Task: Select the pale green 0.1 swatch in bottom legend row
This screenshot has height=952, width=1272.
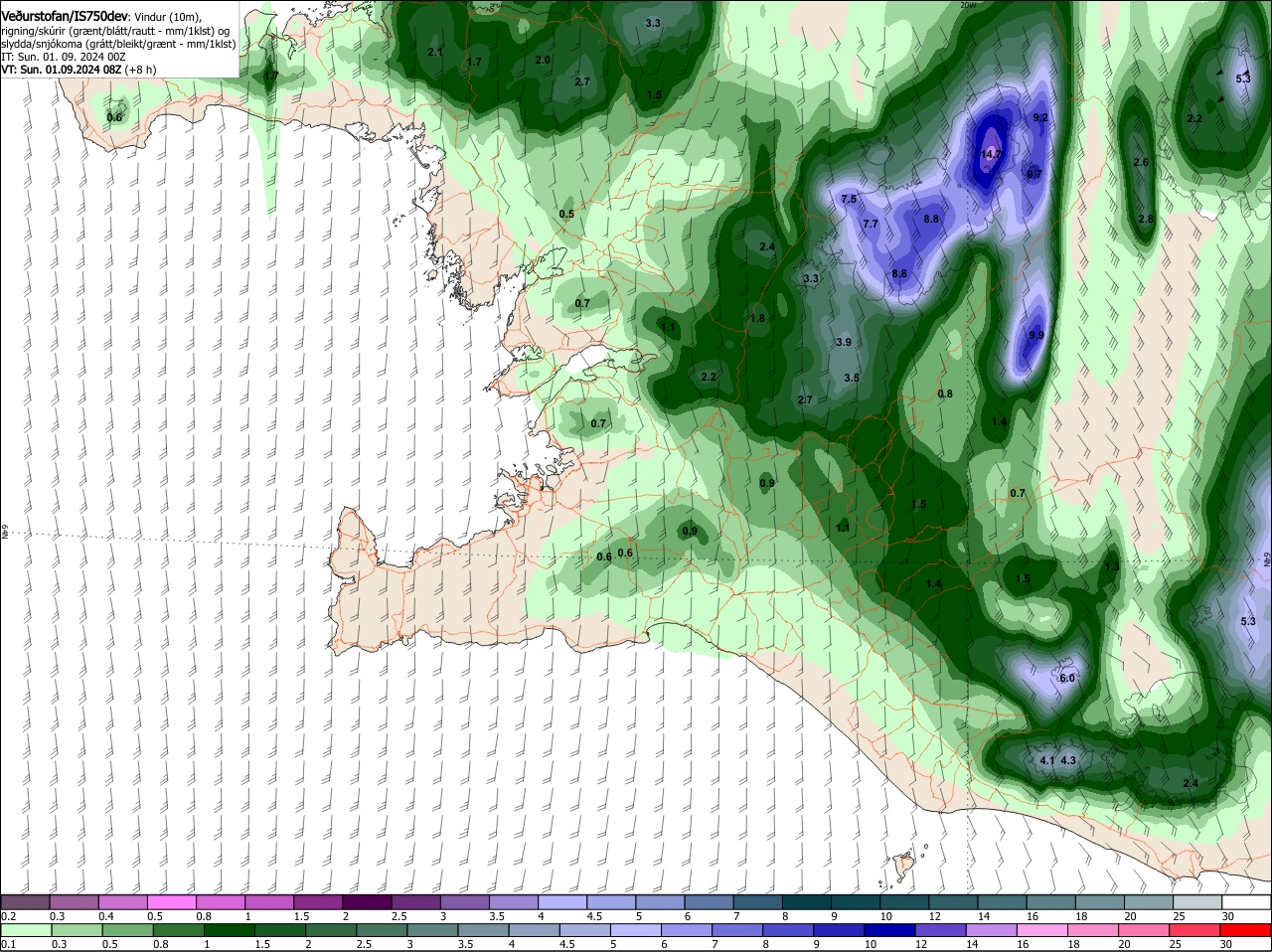Action: point(28,932)
